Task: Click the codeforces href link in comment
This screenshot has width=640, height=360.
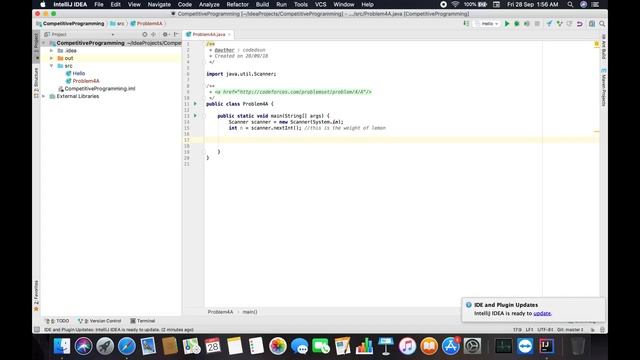Action: click(x=293, y=92)
